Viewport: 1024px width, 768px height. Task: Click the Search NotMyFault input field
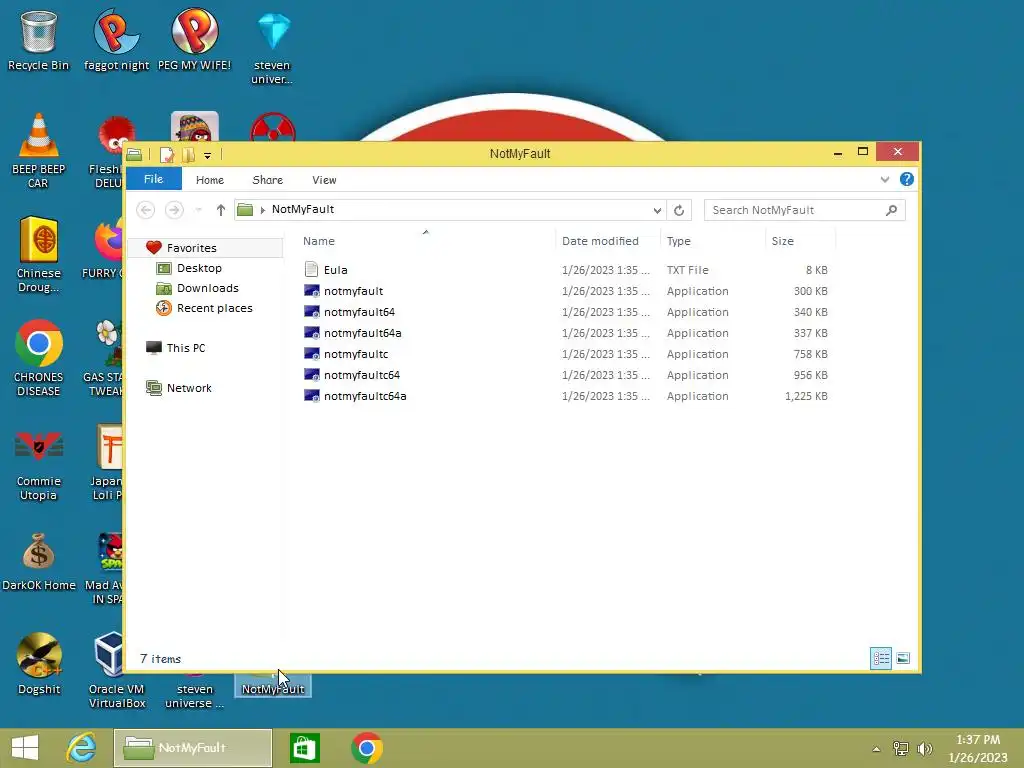pos(805,210)
